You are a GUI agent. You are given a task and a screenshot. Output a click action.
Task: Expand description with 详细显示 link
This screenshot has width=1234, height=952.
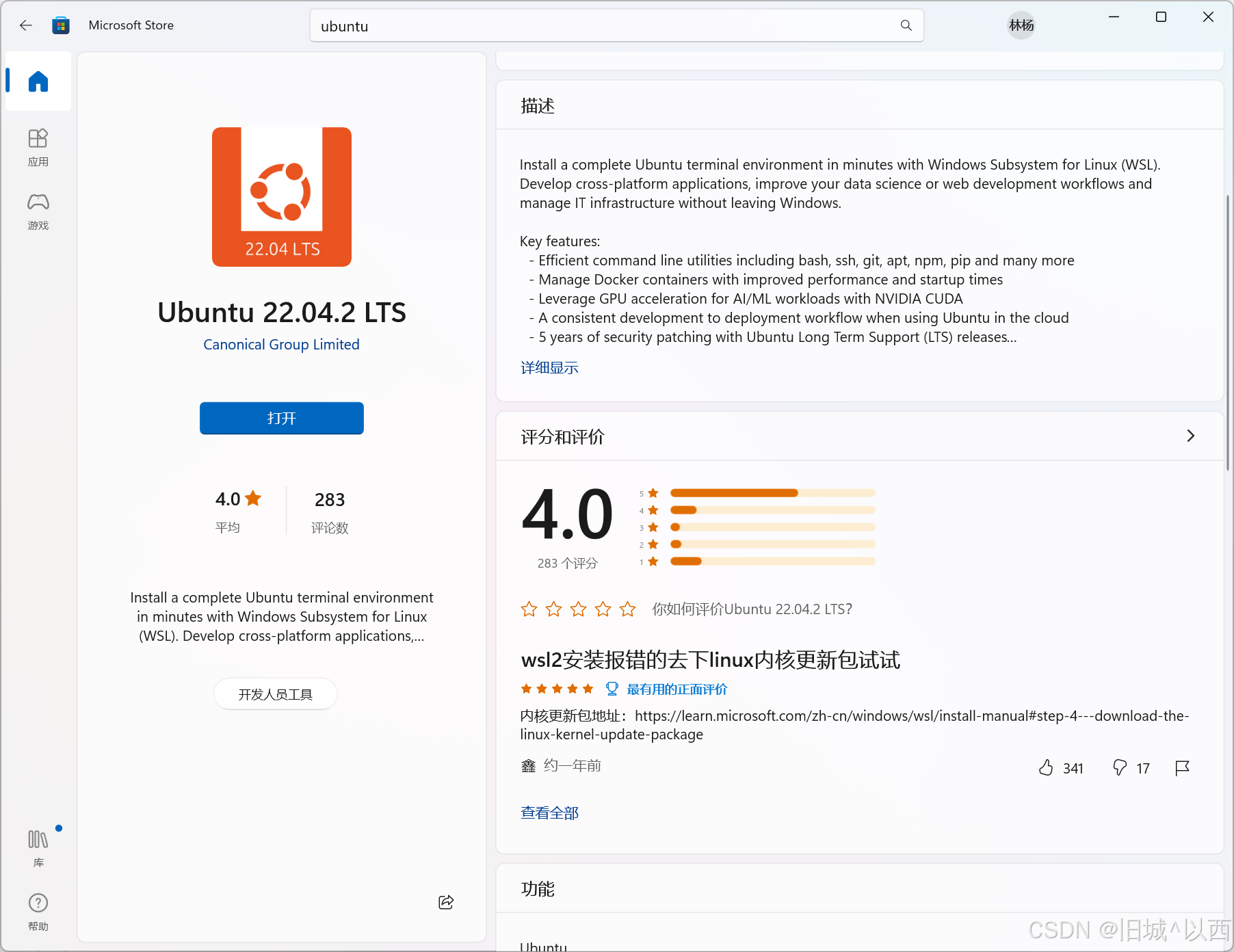coord(549,368)
